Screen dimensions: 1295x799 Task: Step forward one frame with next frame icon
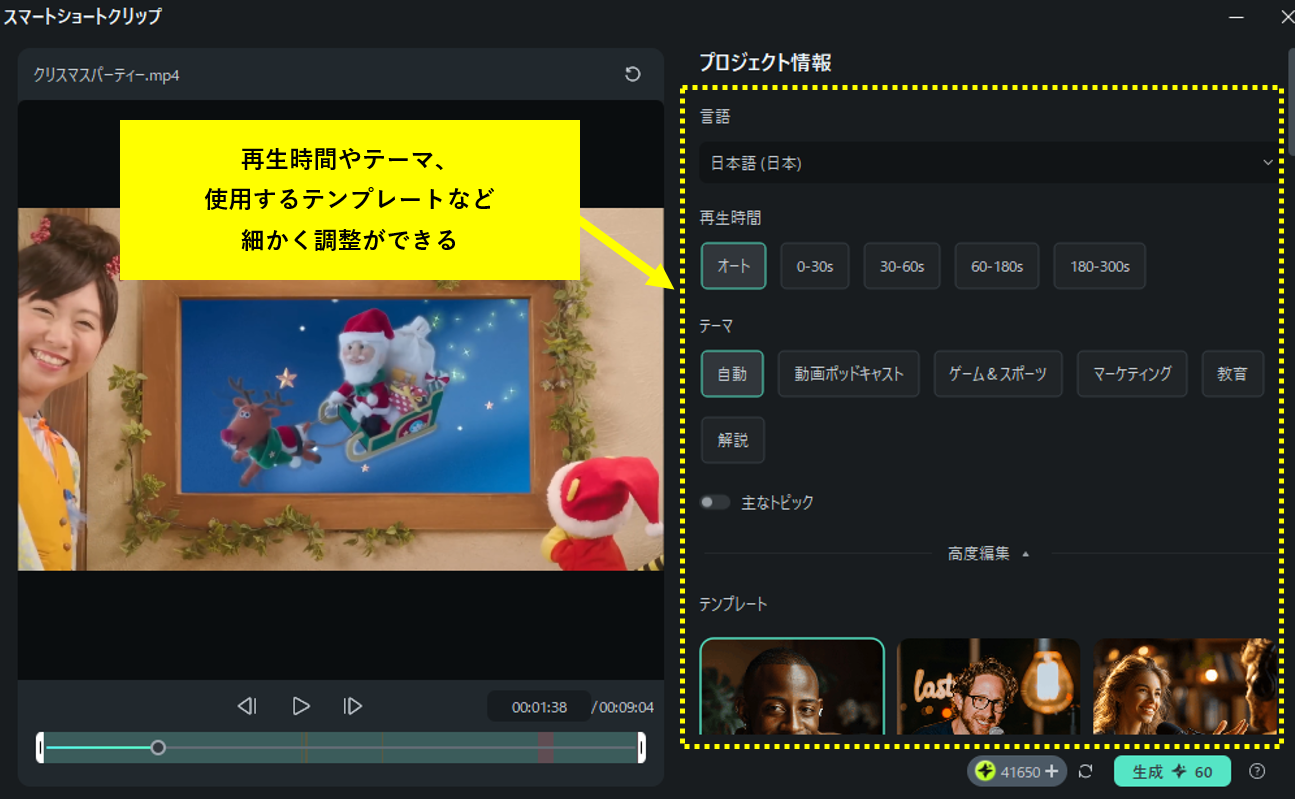(x=352, y=706)
